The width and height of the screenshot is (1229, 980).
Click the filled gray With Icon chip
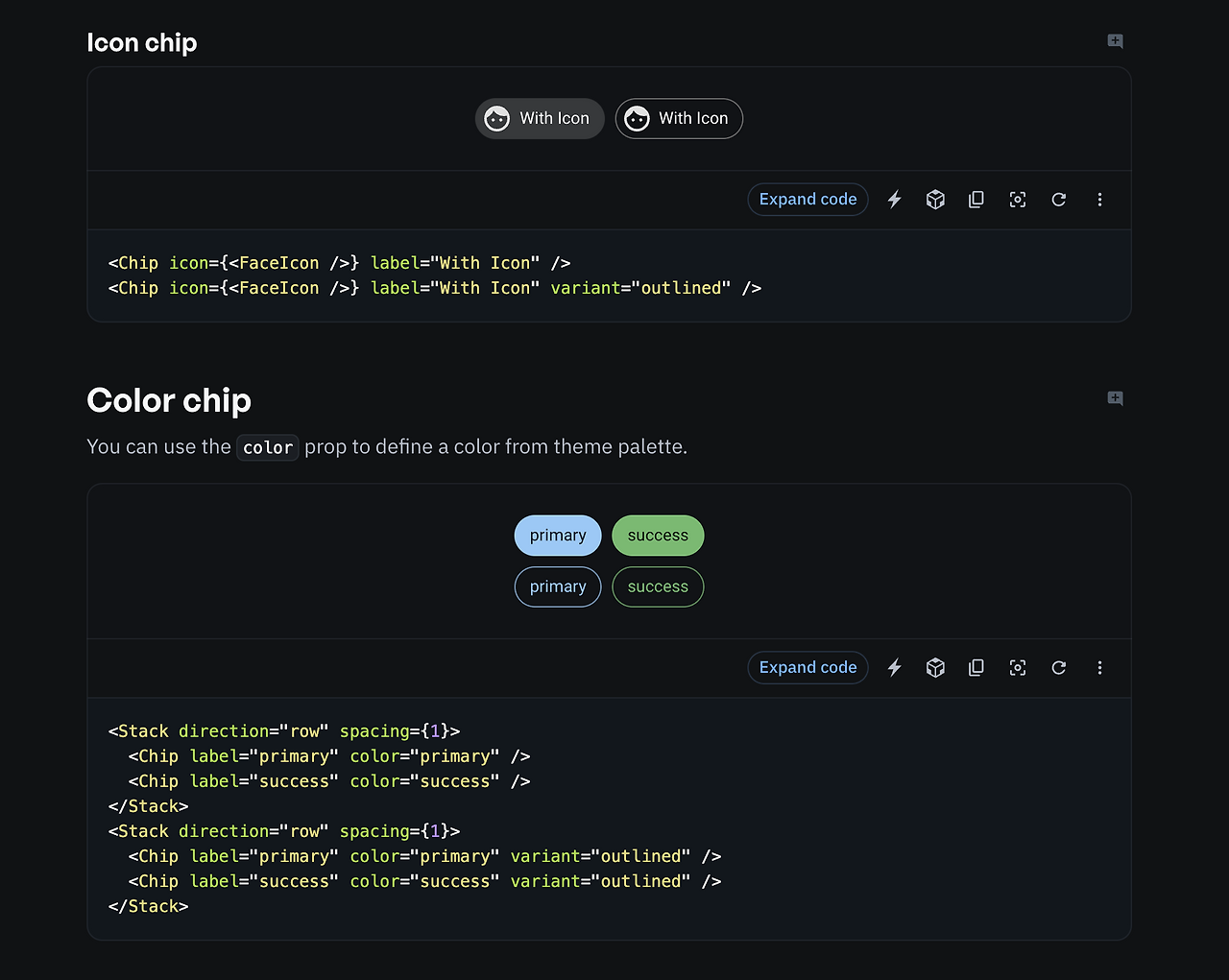[540, 119]
